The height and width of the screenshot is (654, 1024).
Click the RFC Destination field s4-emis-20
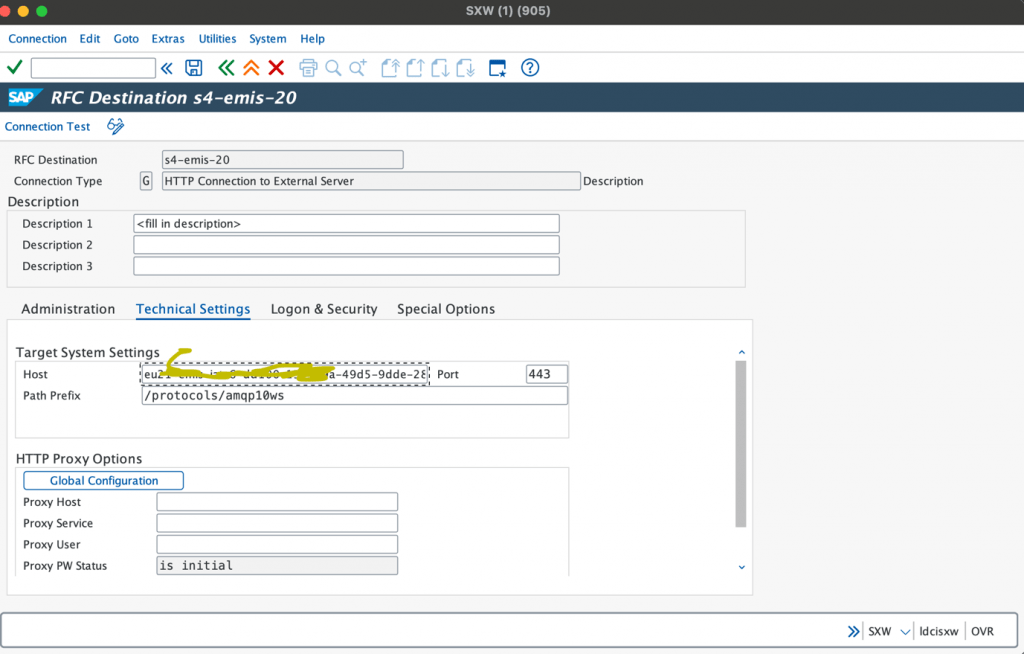(282, 159)
